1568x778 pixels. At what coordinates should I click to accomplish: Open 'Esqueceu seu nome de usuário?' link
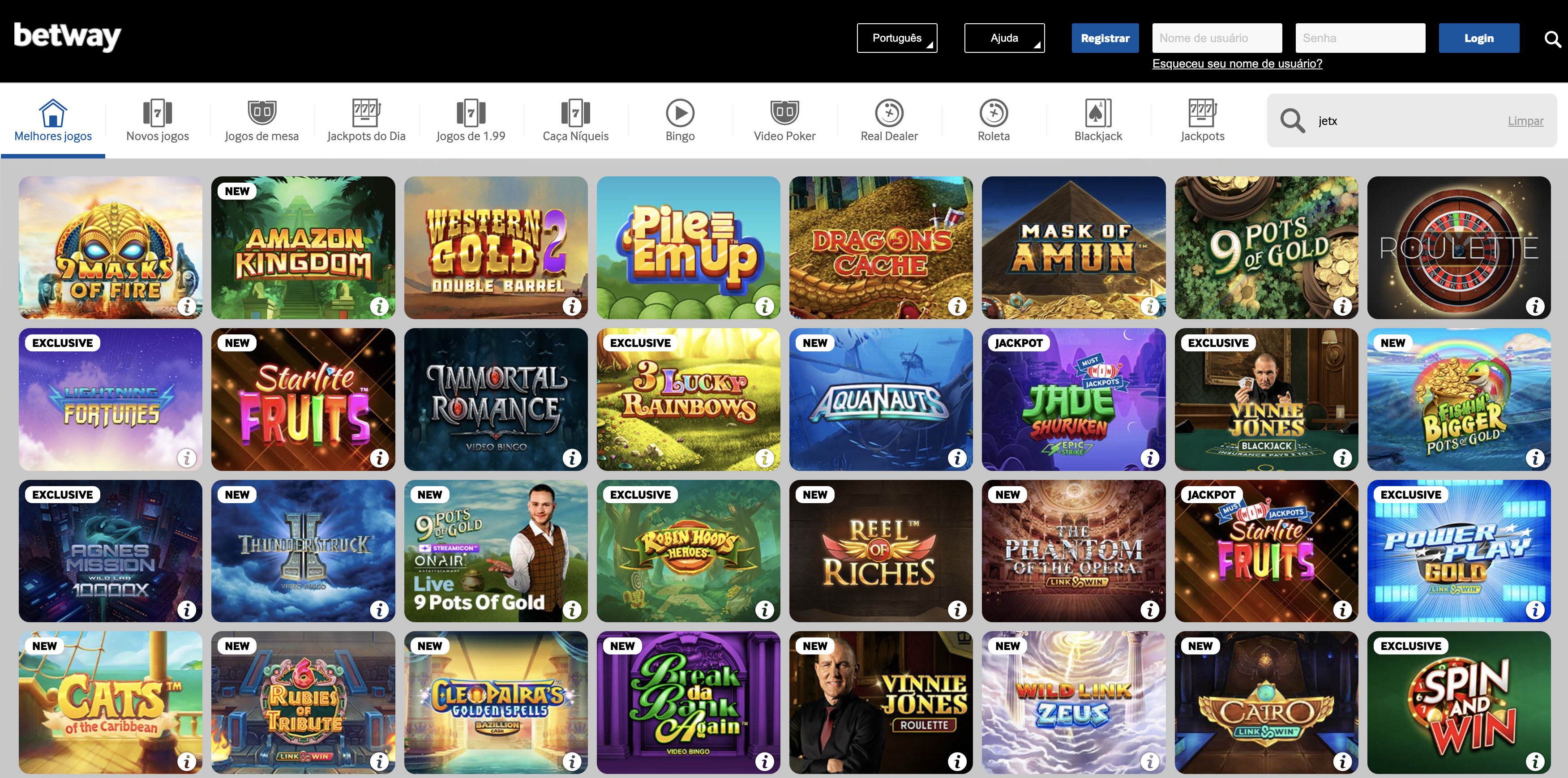(1237, 63)
